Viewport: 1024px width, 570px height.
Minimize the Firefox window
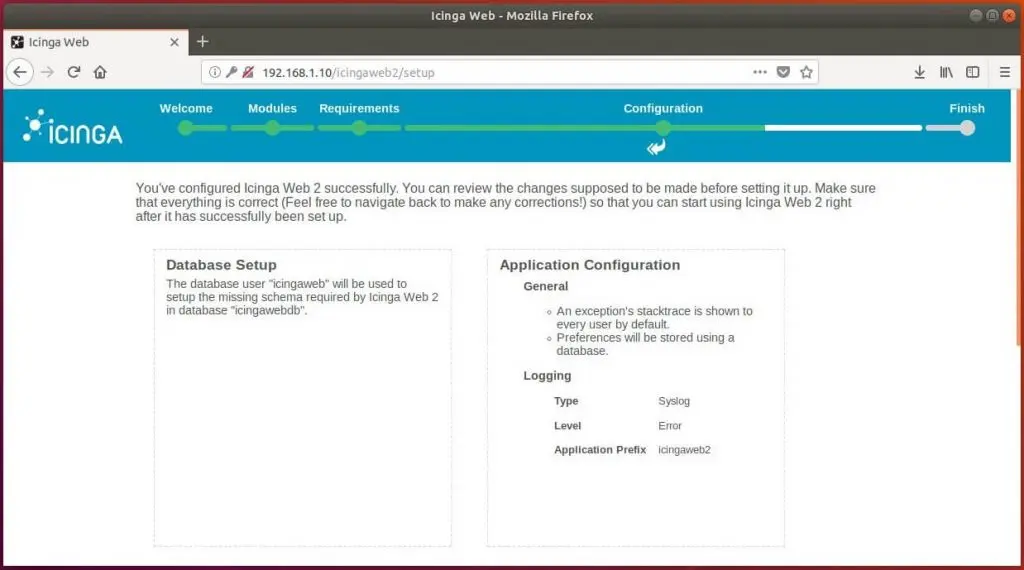pyautogui.click(x=976, y=15)
